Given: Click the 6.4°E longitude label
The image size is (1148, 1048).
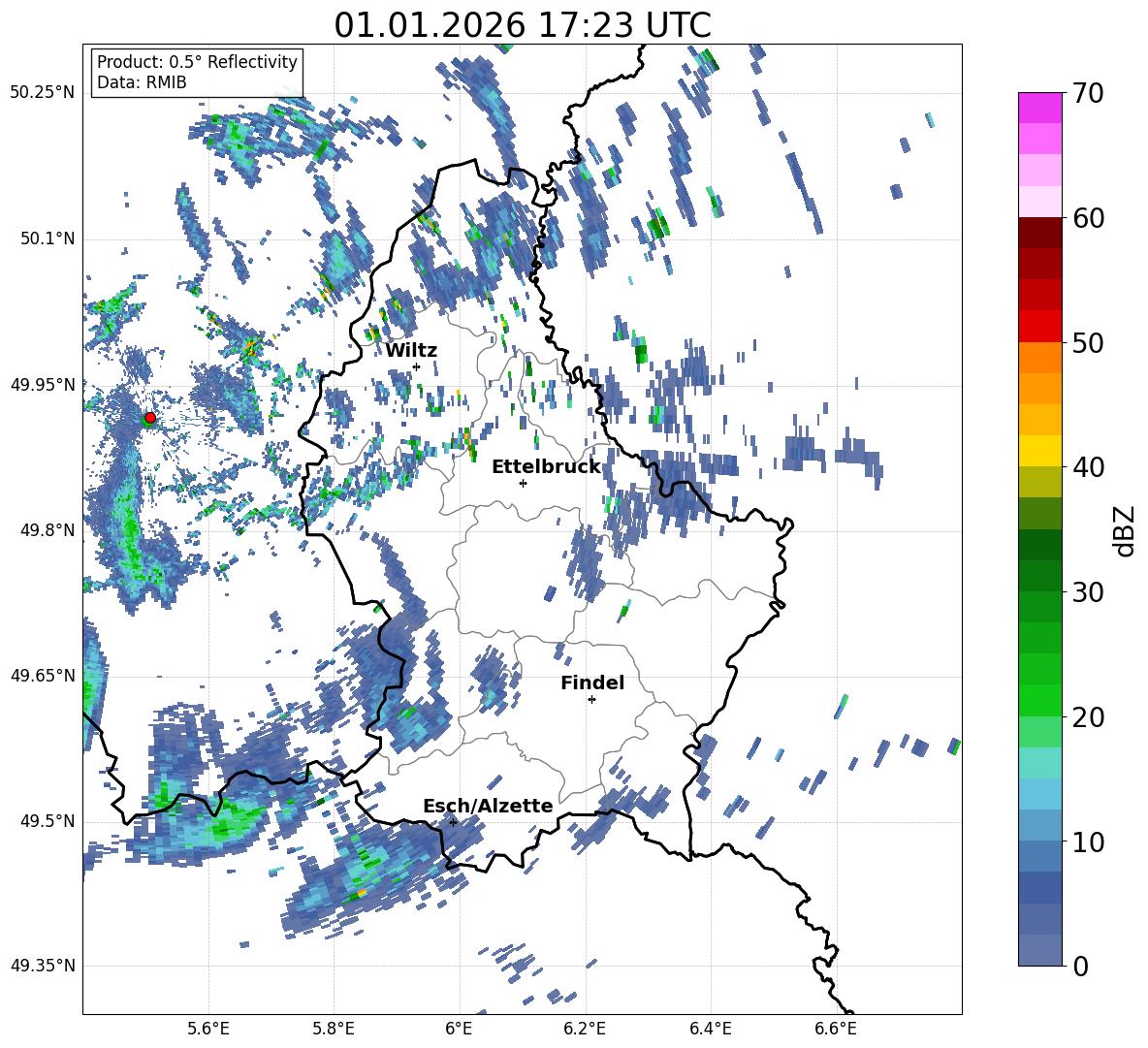Looking at the screenshot, I should pos(710,1030).
